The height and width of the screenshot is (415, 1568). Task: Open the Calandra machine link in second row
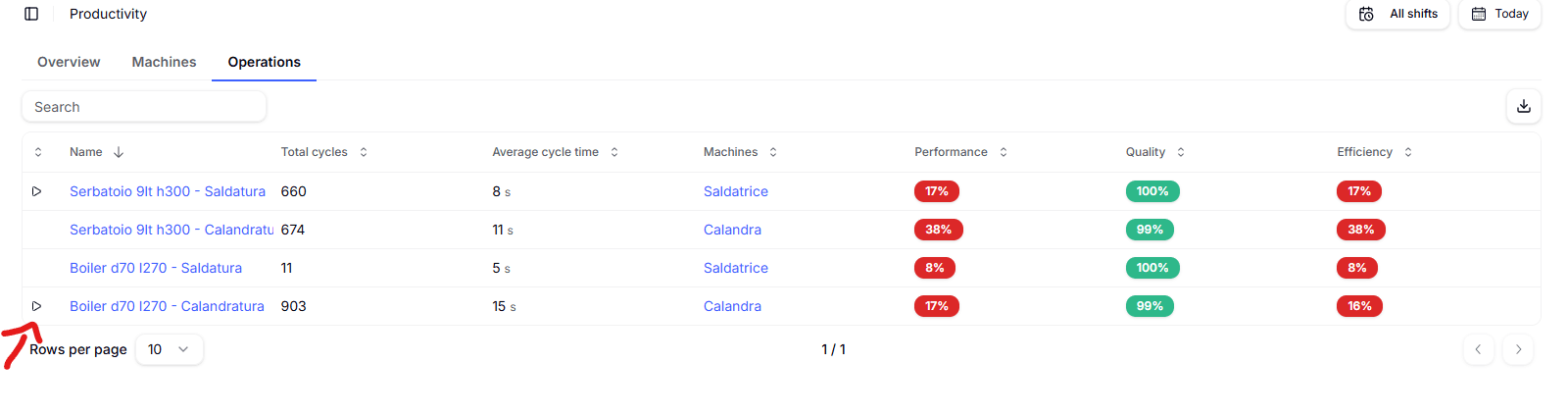[x=732, y=230]
